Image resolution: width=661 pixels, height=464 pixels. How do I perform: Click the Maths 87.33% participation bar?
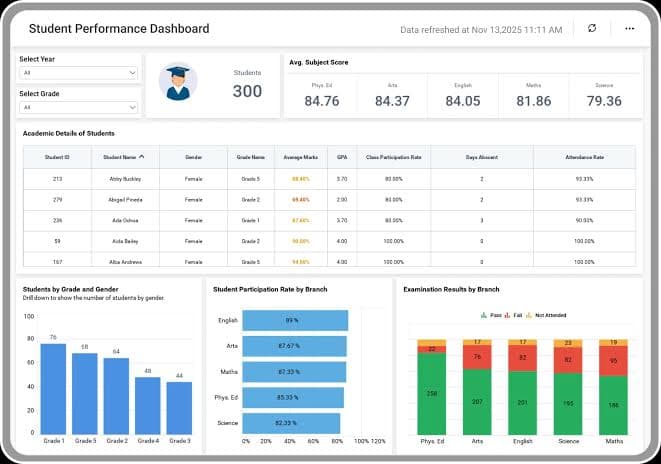click(x=294, y=372)
